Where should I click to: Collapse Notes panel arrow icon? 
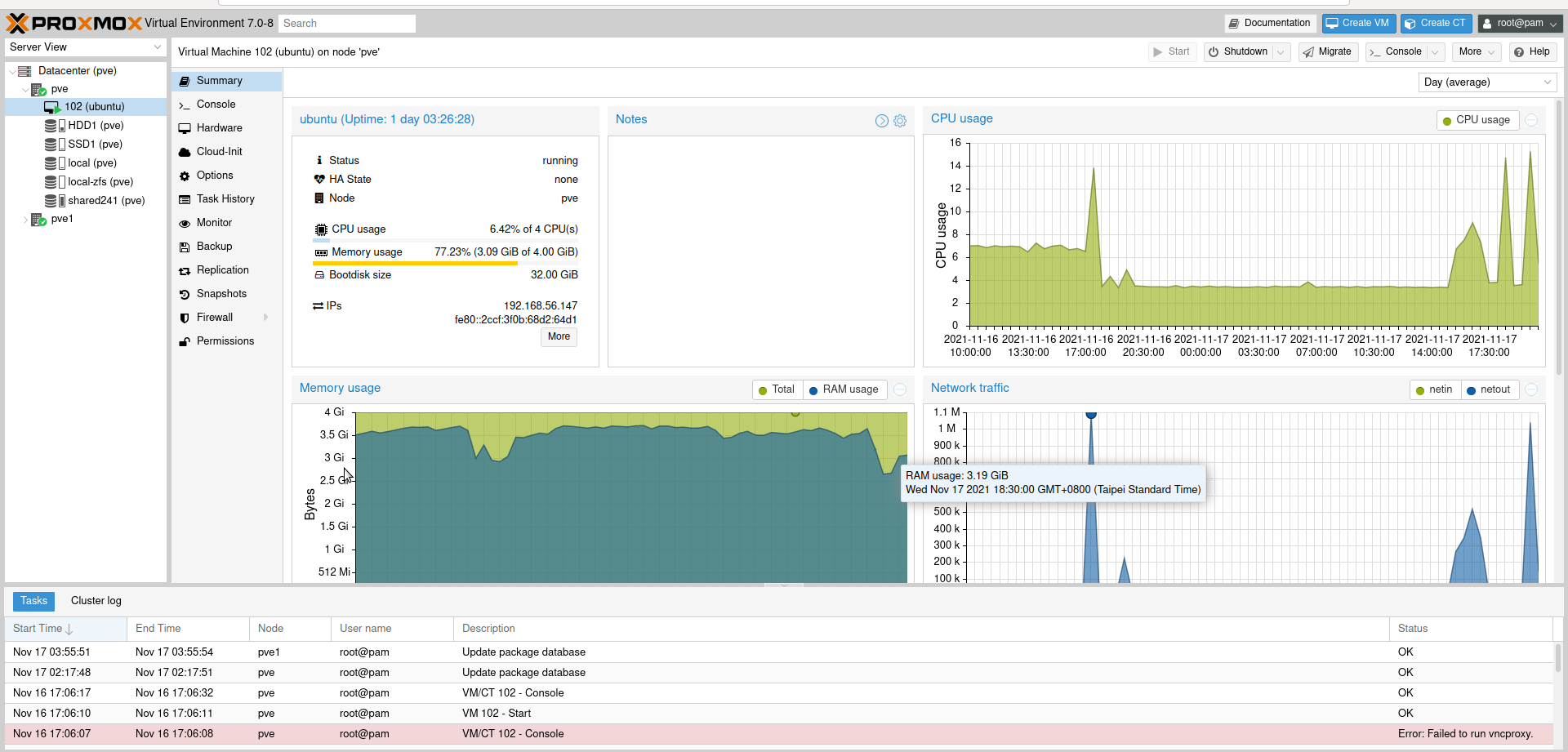(882, 121)
